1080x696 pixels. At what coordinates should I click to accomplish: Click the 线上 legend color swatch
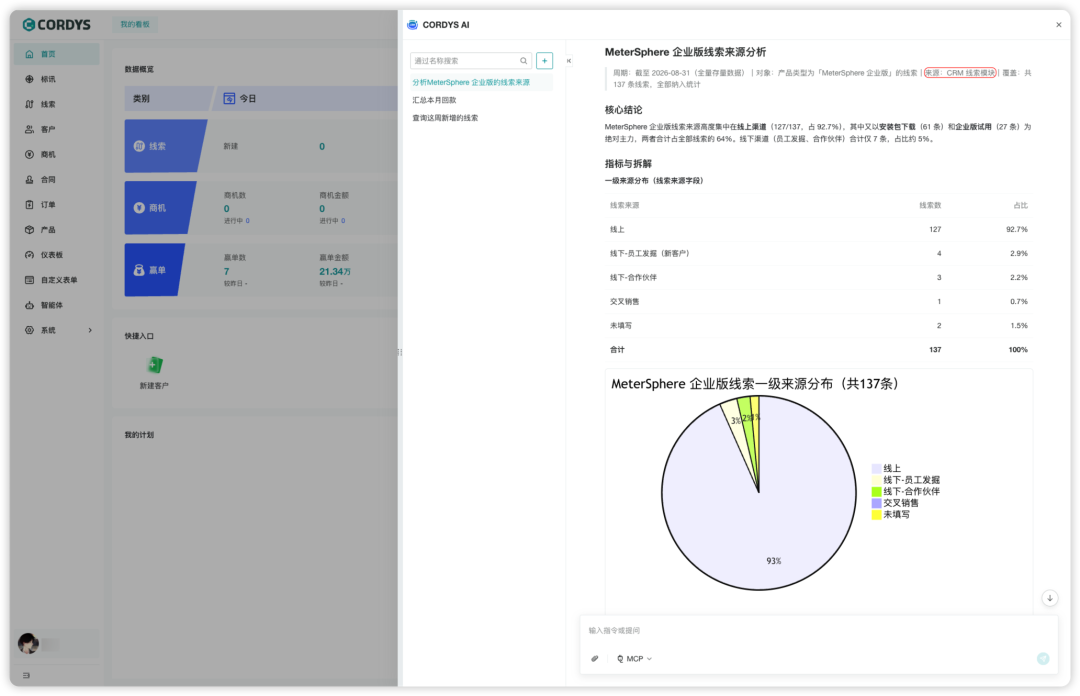(x=876, y=469)
